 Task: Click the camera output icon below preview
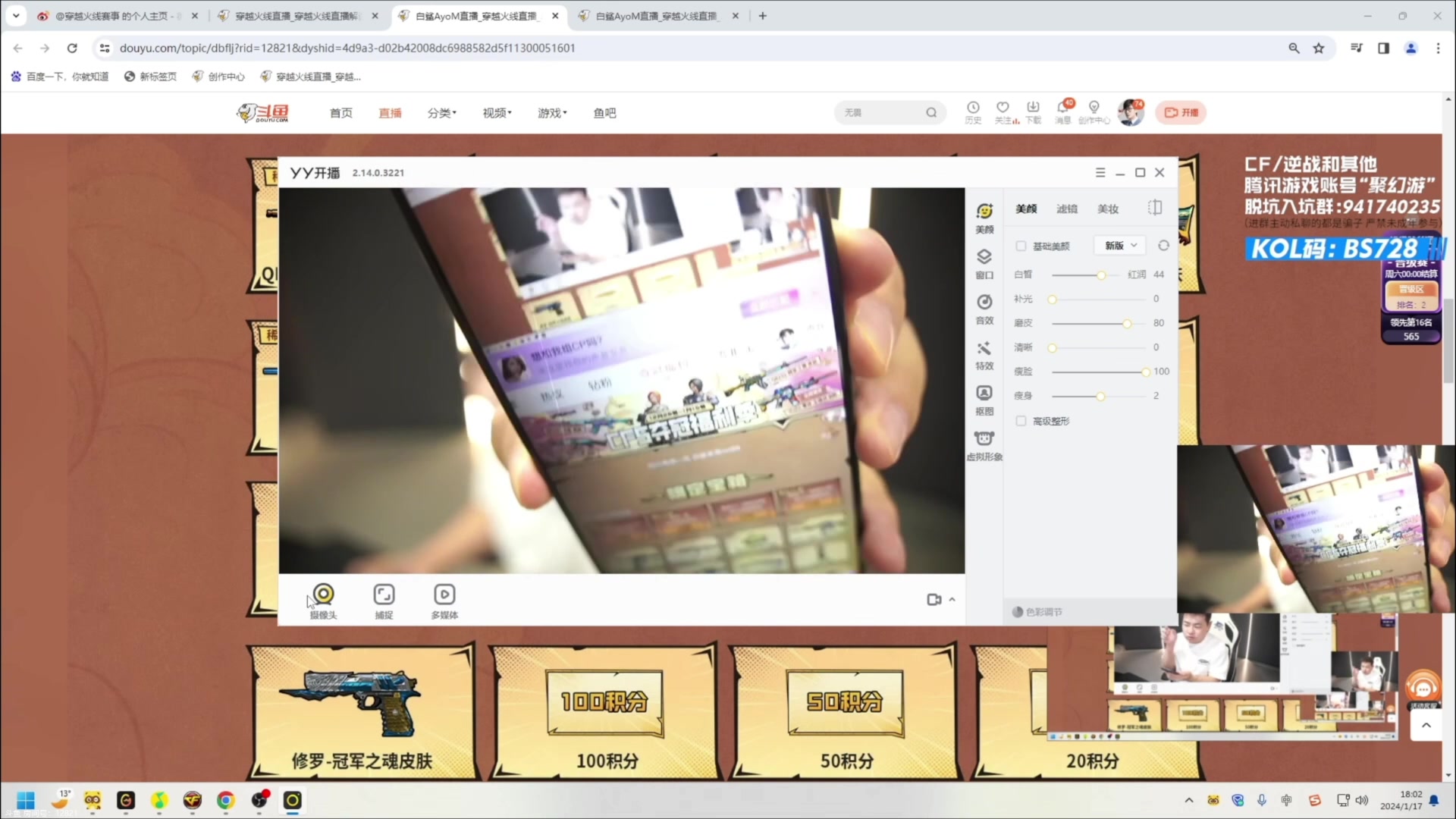pyautogui.click(x=934, y=599)
